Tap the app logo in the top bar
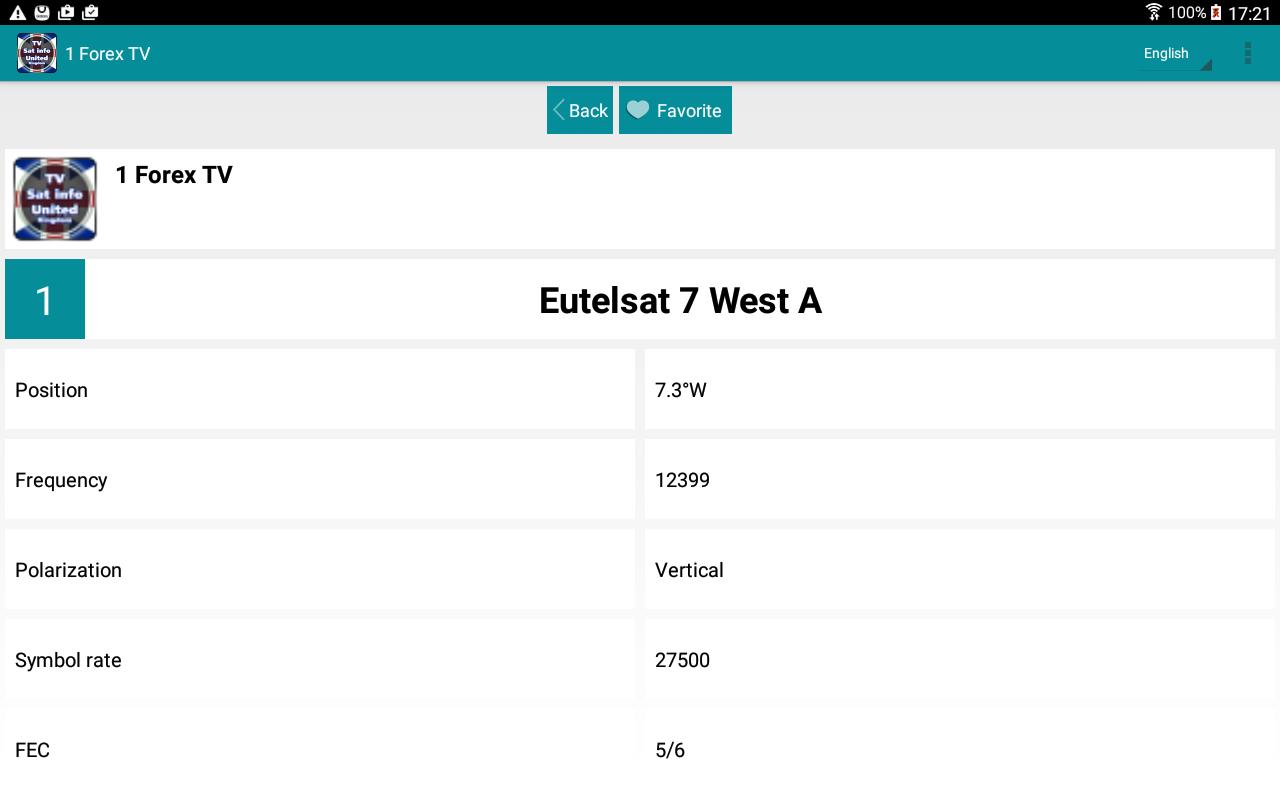The image size is (1280, 800). 37,53
